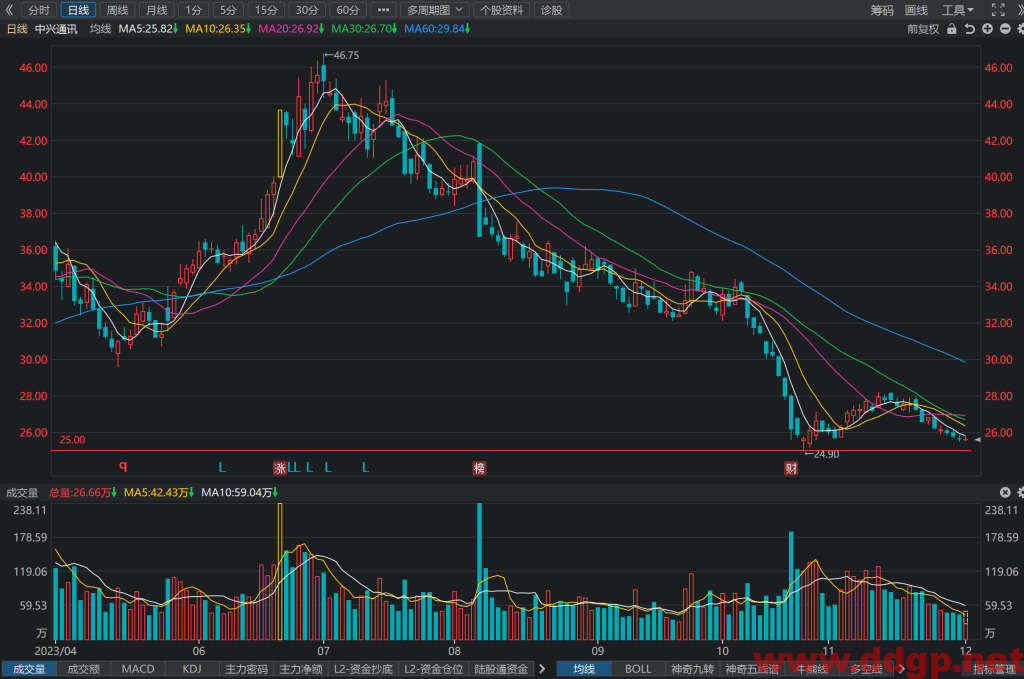
Task: Select the 30分 period
Action: [x=307, y=10]
